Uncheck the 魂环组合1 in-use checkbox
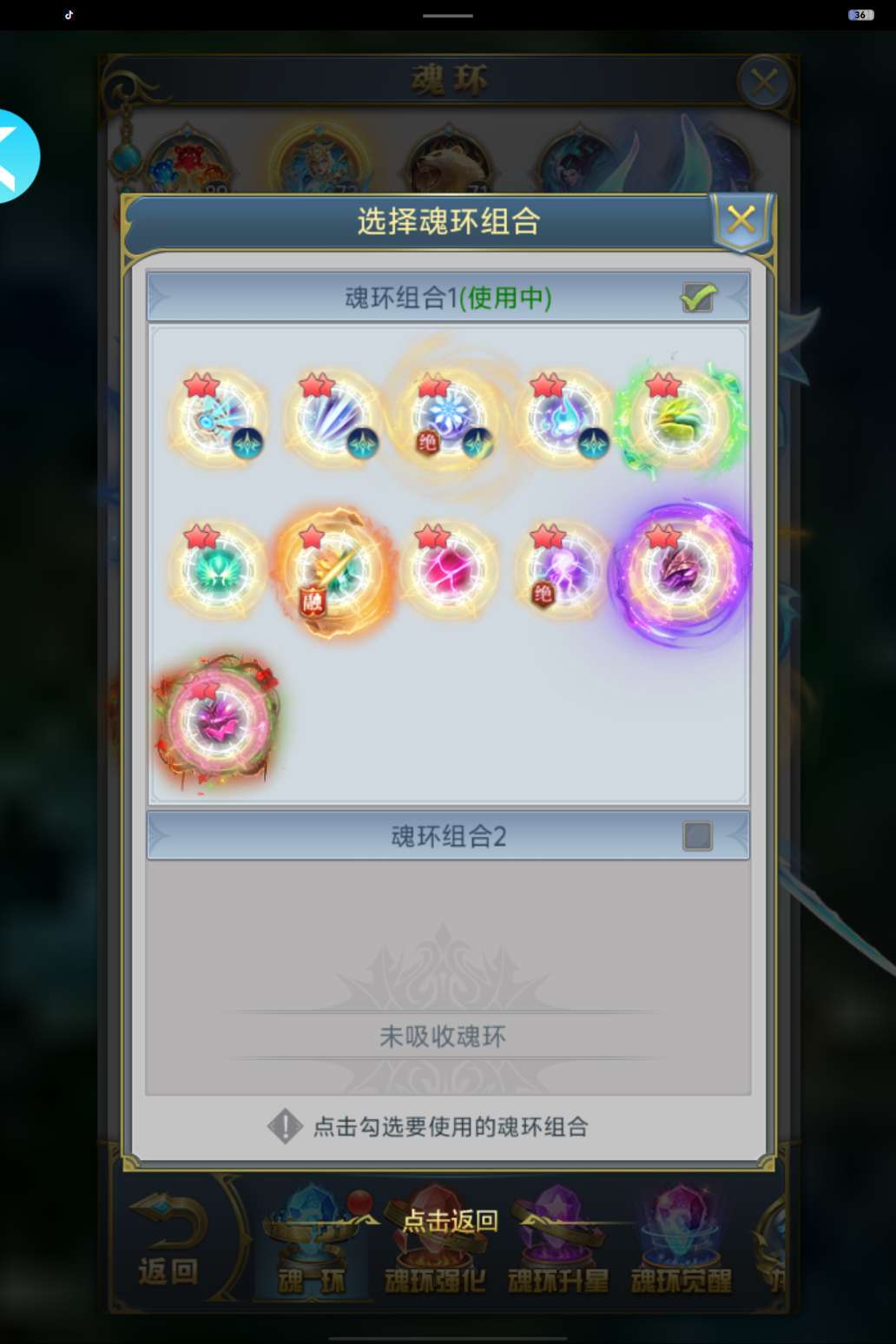Screen dimensions: 896x1344 coord(697,298)
